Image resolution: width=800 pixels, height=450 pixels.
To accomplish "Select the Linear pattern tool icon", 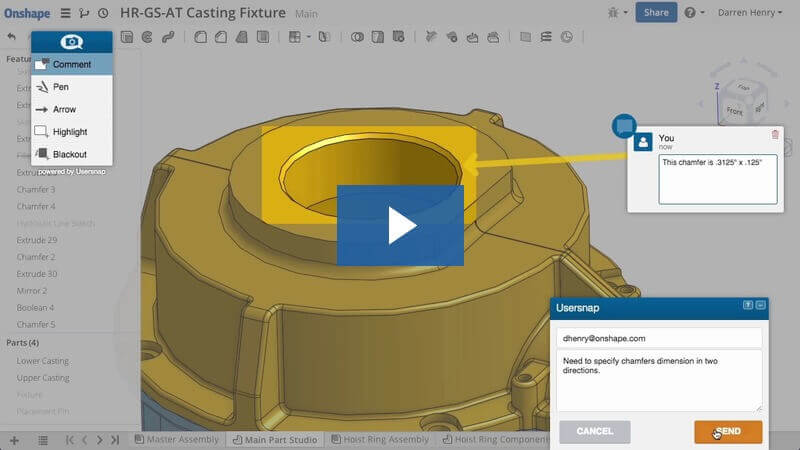I will point(294,37).
